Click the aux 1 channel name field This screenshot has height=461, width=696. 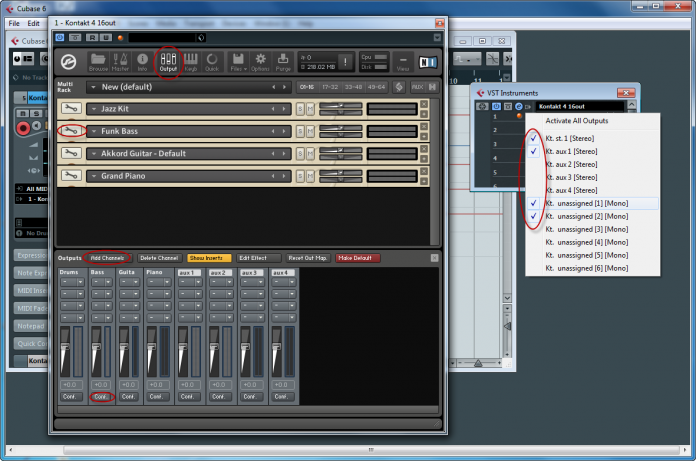click(x=190, y=272)
